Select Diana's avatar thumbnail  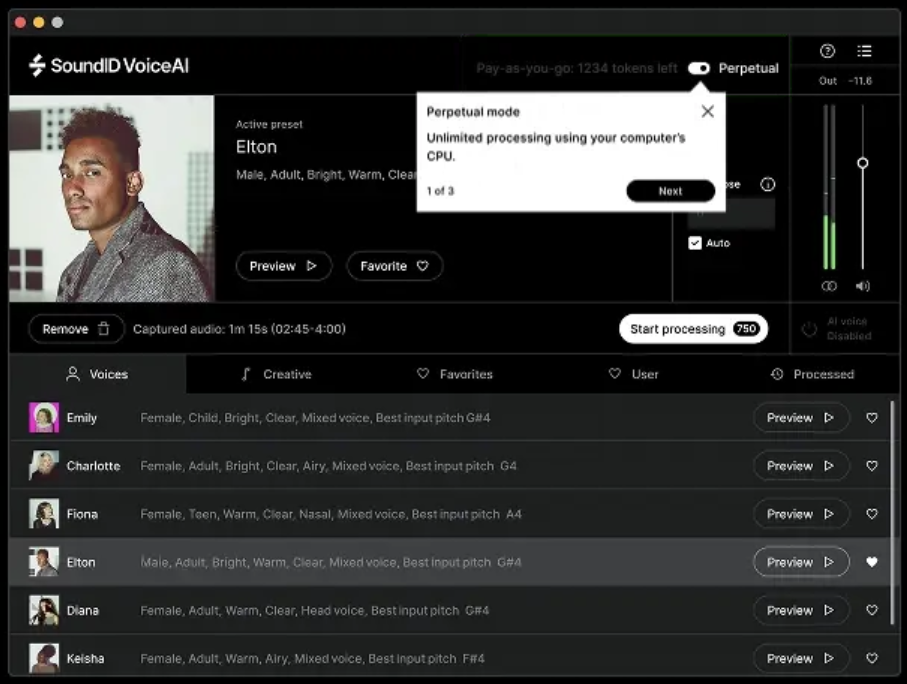point(44,610)
